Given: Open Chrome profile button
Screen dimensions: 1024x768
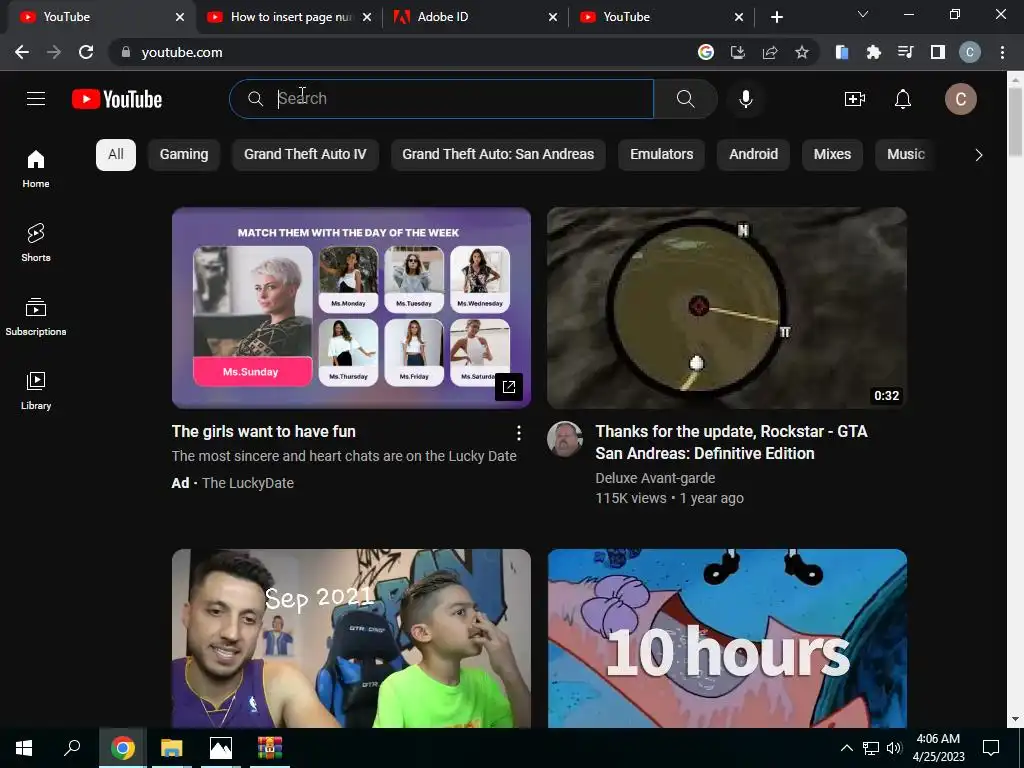Looking at the screenshot, I should (970, 52).
